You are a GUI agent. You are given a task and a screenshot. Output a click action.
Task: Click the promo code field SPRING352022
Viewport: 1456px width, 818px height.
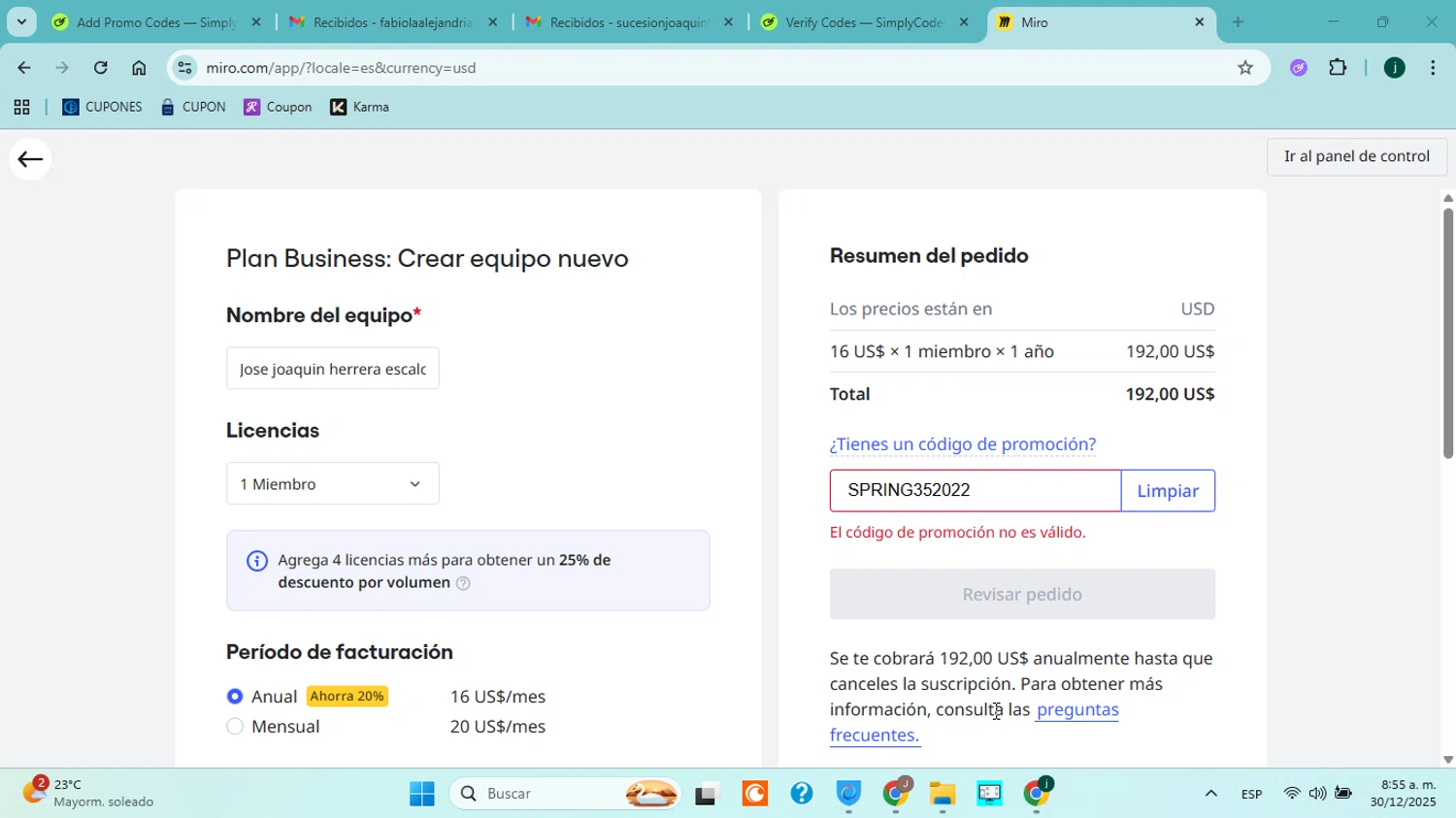(x=976, y=491)
